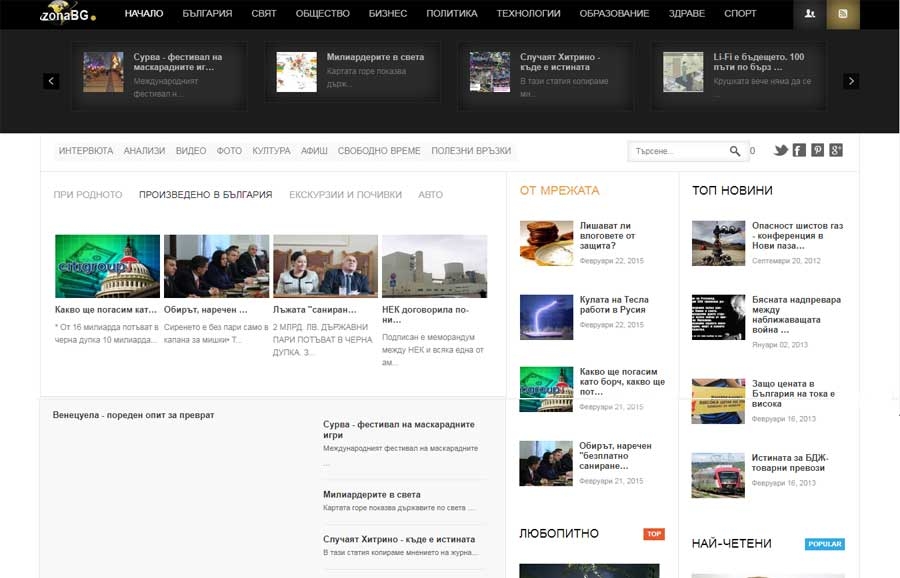Viewport: 900px width, 578px height.
Task: Open КУЛТУРА in the secondary menu
Action: 271,151
